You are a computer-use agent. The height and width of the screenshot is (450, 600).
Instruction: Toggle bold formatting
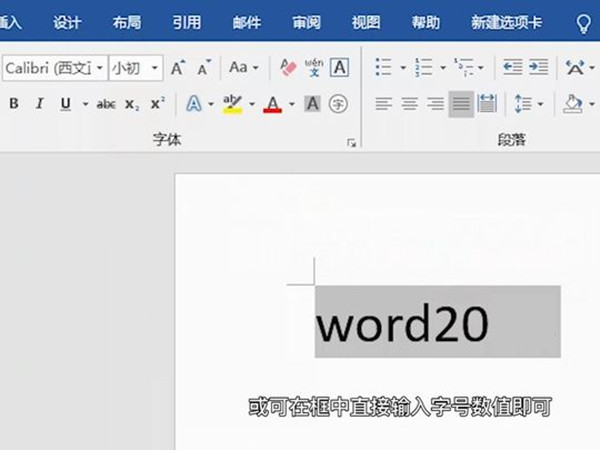point(14,104)
